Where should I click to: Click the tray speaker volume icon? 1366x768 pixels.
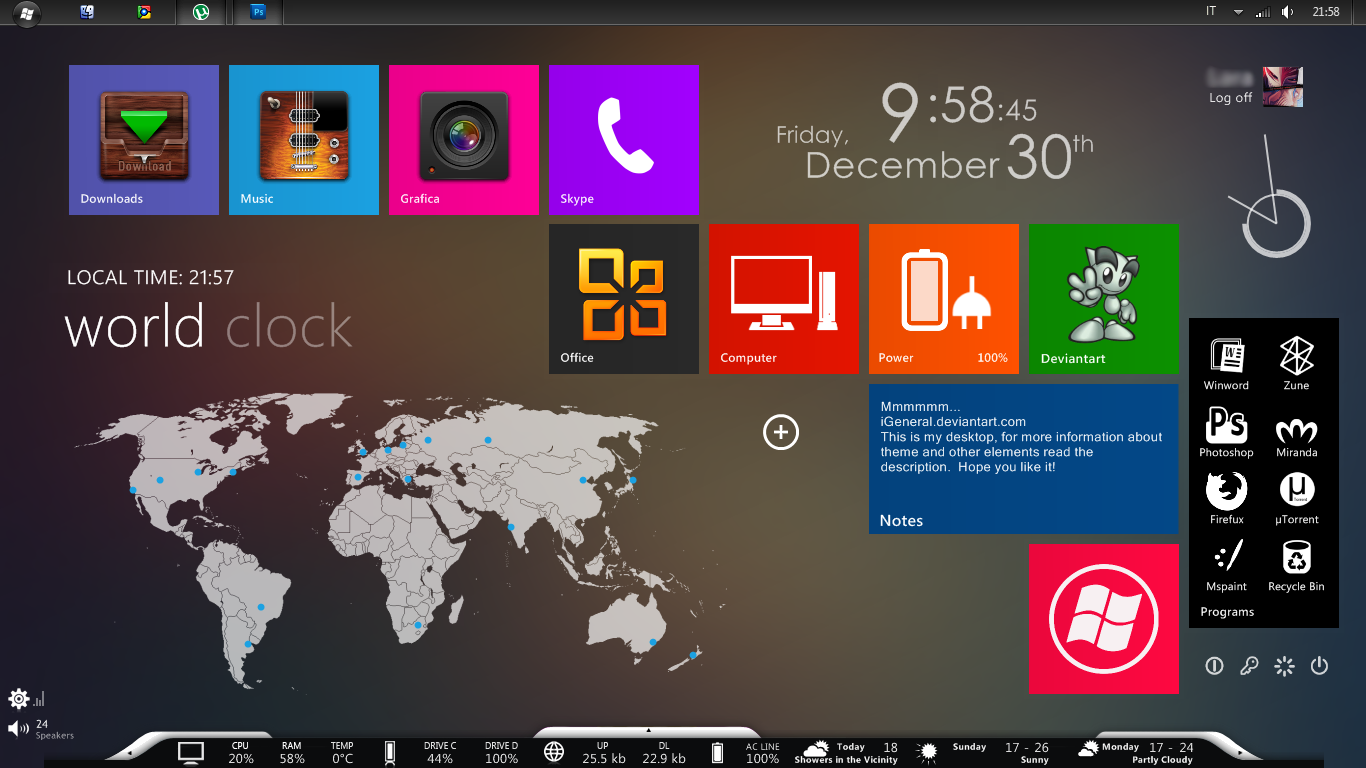tap(1288, 12)
